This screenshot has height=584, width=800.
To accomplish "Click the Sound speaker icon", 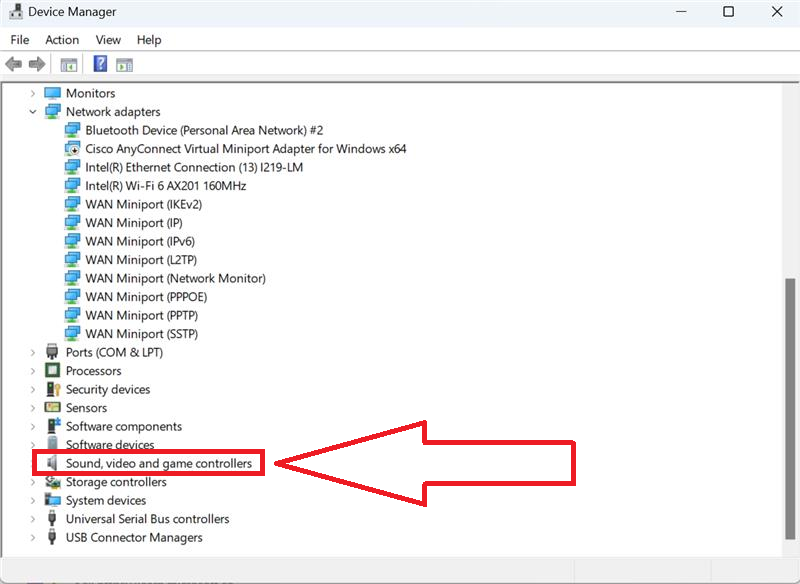I will point(52,463).
